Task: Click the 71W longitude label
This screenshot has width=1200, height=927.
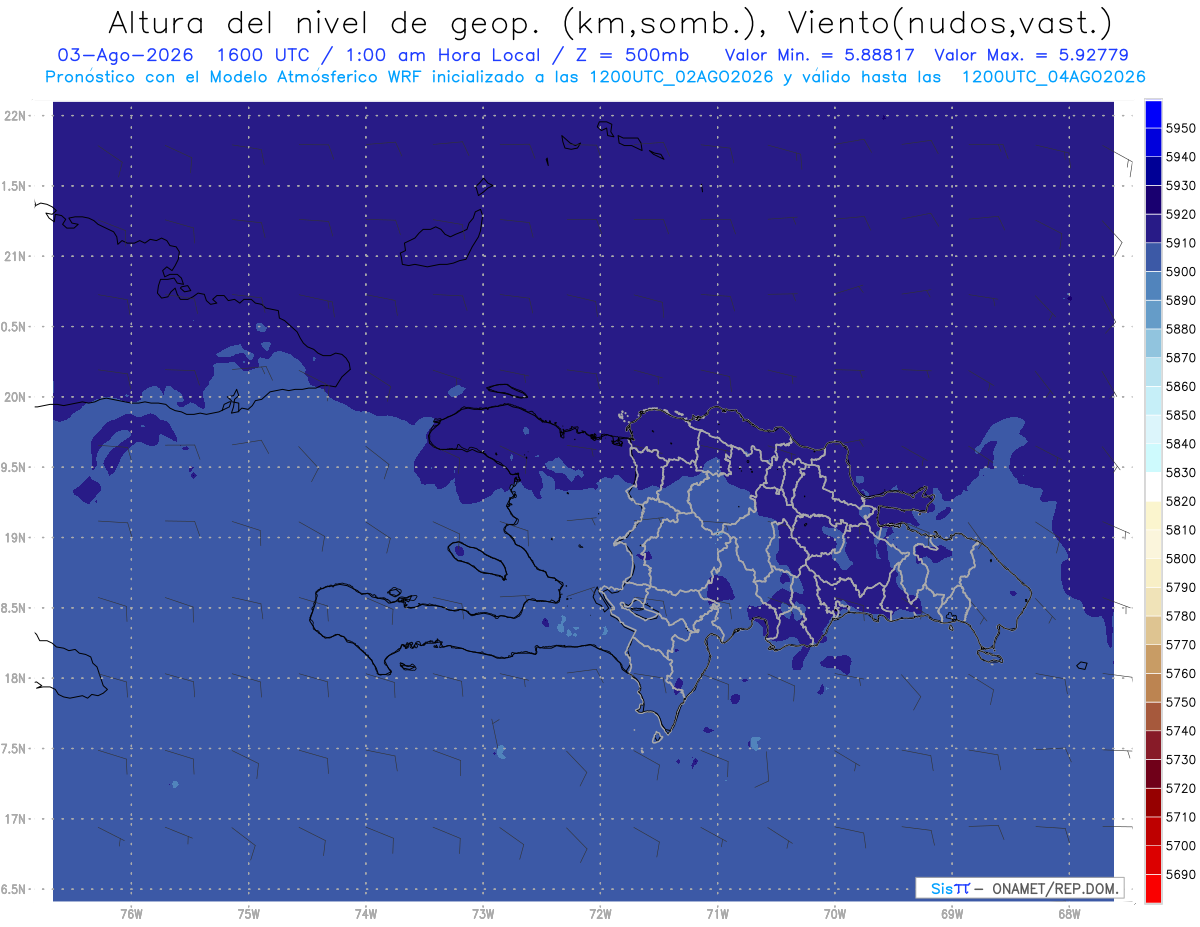Action: (717, 913)
